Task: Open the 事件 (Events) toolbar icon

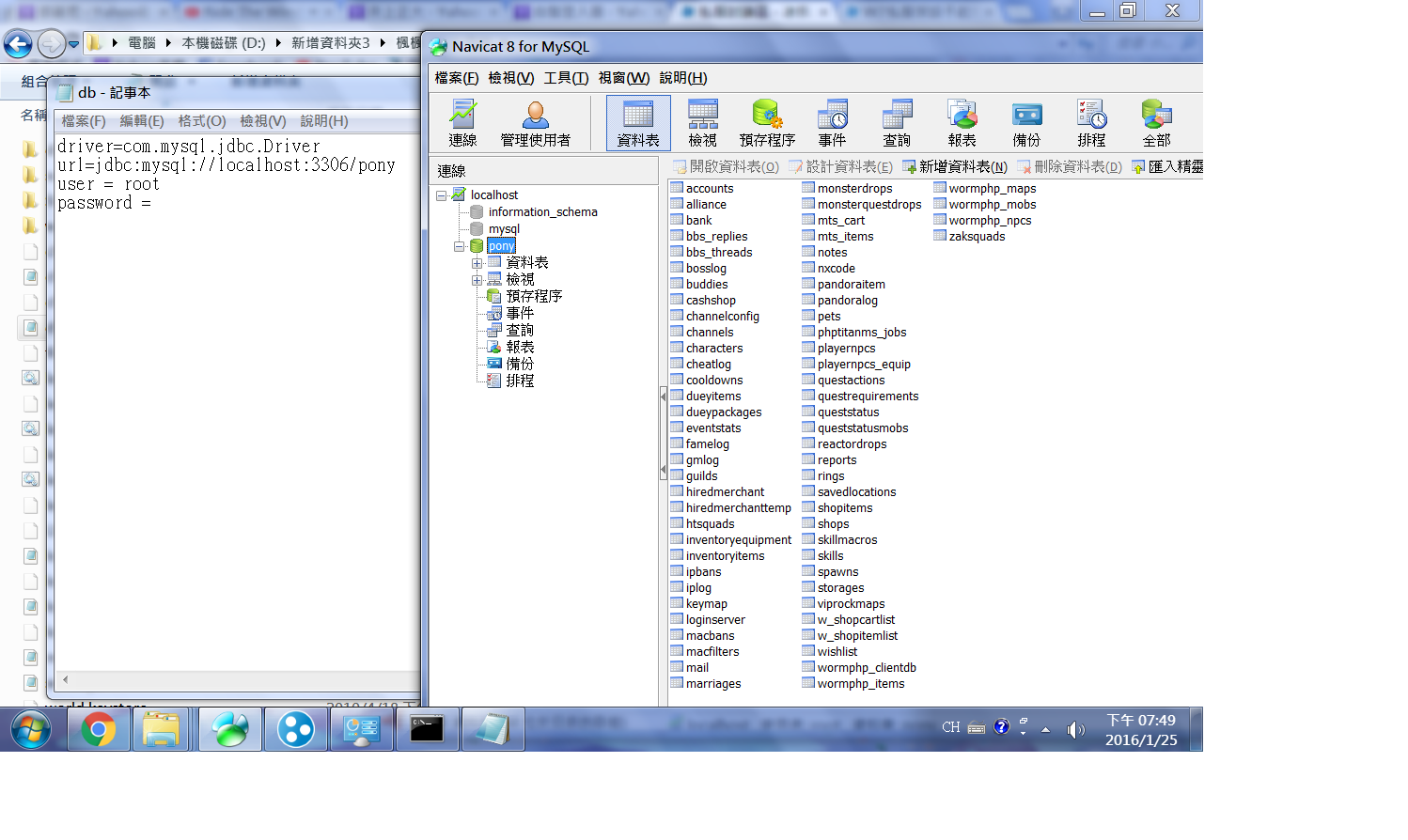Action: pyautogui.click(x=832, y=123)
